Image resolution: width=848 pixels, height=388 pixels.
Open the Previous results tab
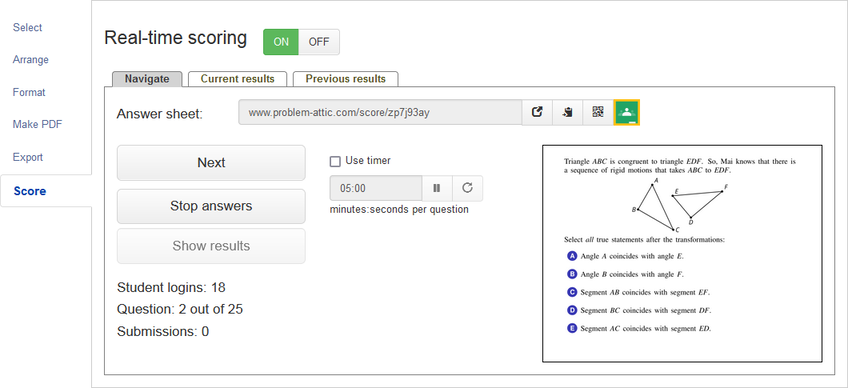coord(346,79)
